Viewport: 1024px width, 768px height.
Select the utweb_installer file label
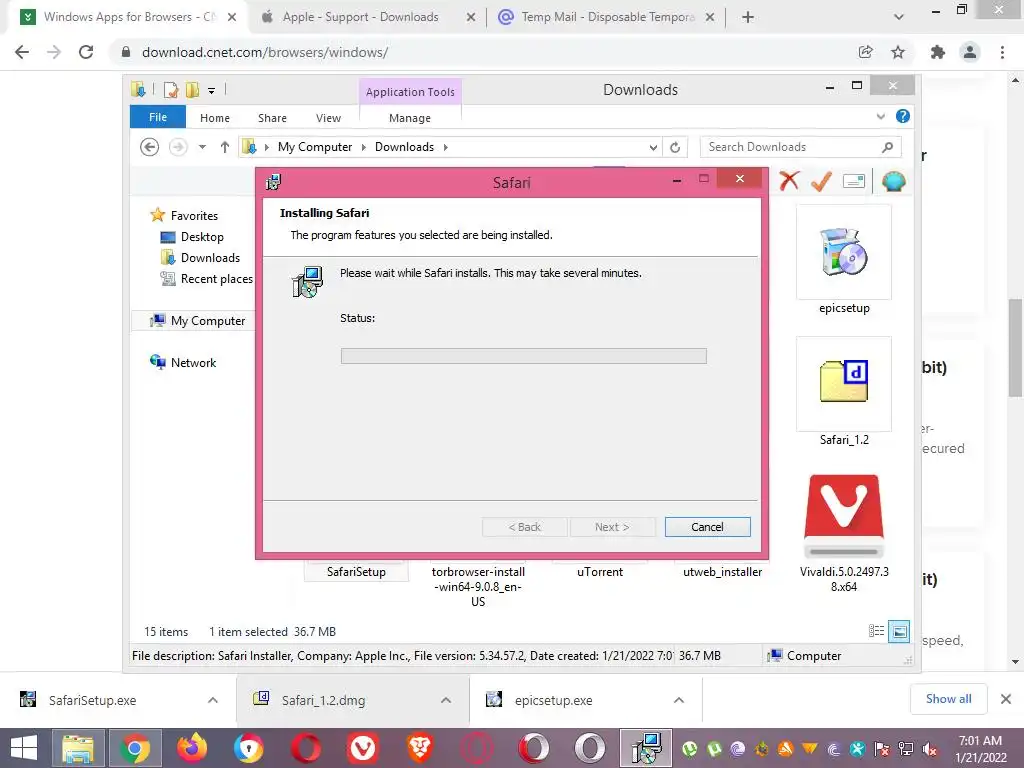[x=722, y=571]
